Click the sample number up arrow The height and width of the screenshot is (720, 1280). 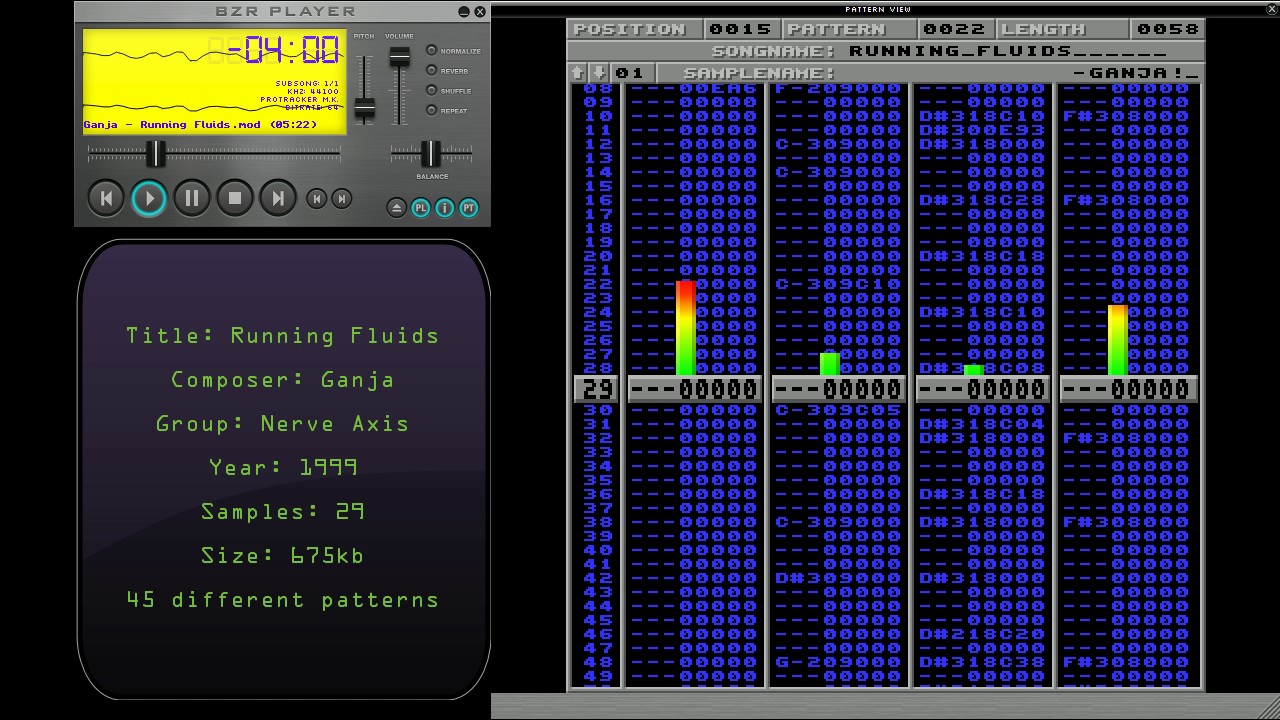click(x=577, y=73)
